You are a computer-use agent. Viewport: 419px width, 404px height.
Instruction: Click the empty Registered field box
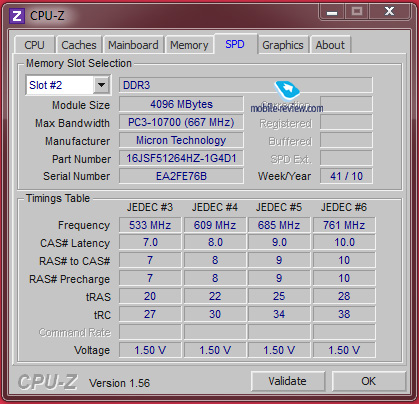tap(346, 122)
